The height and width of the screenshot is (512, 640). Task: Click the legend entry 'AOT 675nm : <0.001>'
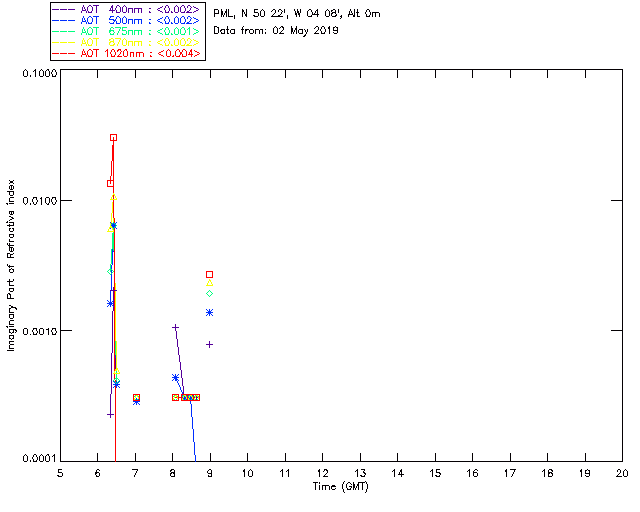point(128,31)
